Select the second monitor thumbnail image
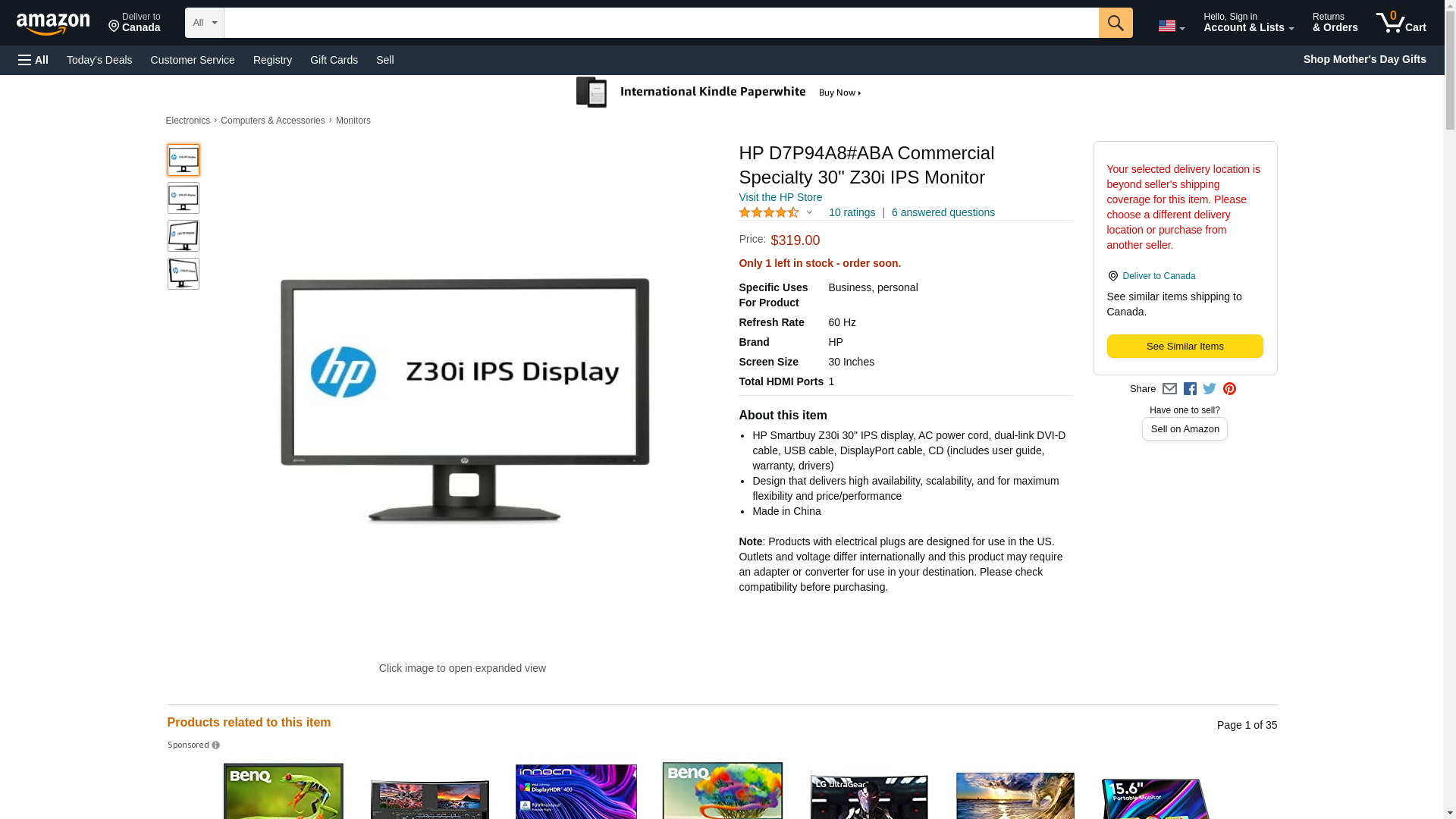The image size is (1456, 819). click(184, 198)
